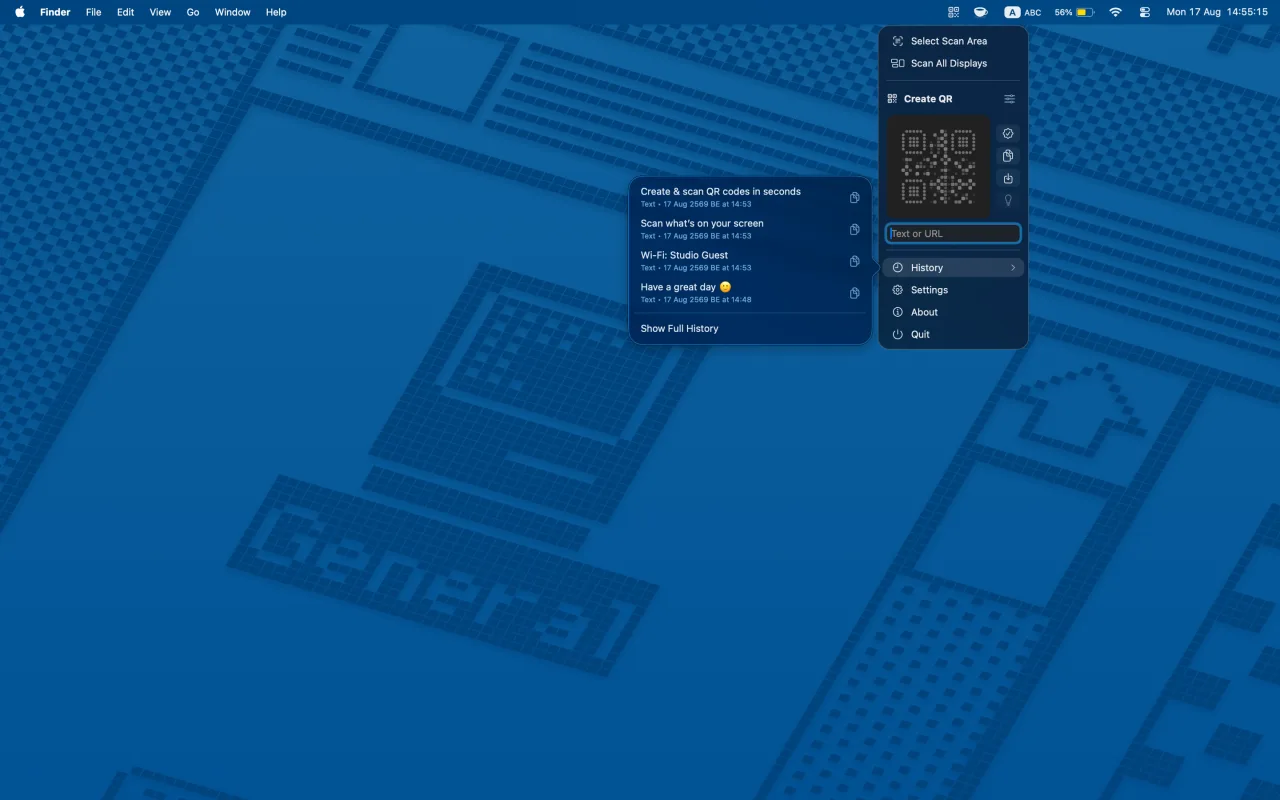This screenshot has height=800, width=1280.
Task: Open the About item
Action: [953, 312]
